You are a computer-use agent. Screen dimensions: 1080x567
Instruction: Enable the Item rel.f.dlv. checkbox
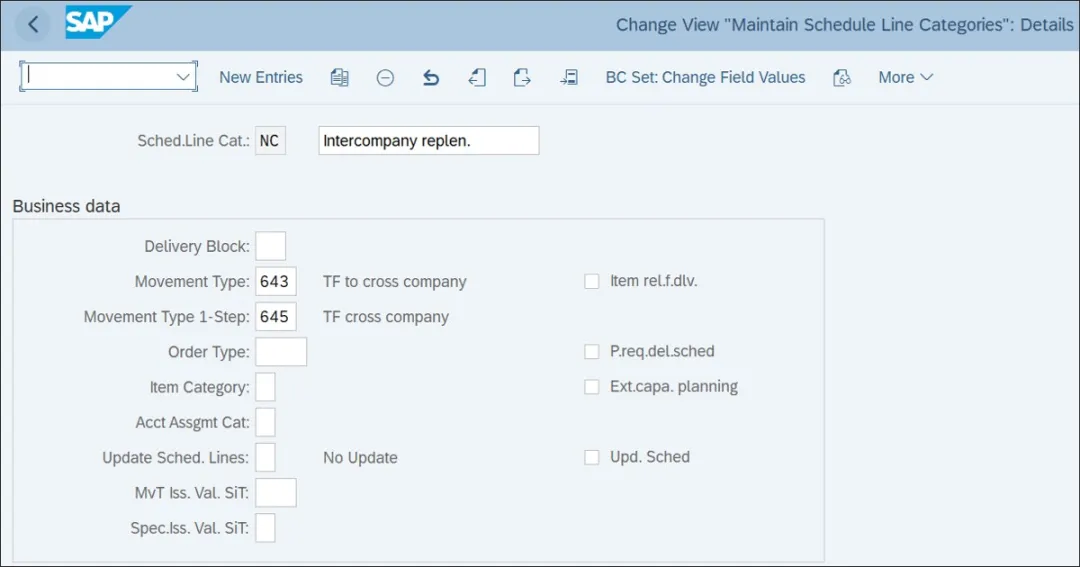point(592,281)
